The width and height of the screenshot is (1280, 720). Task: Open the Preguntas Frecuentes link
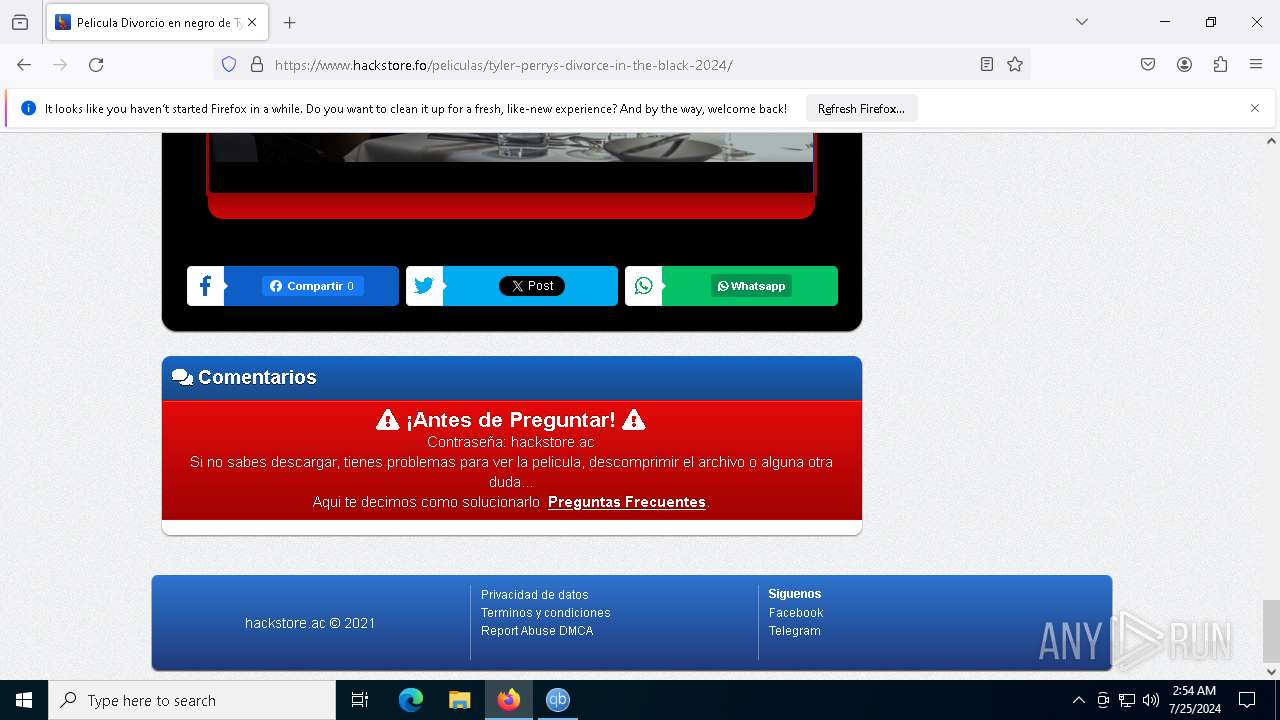(627, 502)
